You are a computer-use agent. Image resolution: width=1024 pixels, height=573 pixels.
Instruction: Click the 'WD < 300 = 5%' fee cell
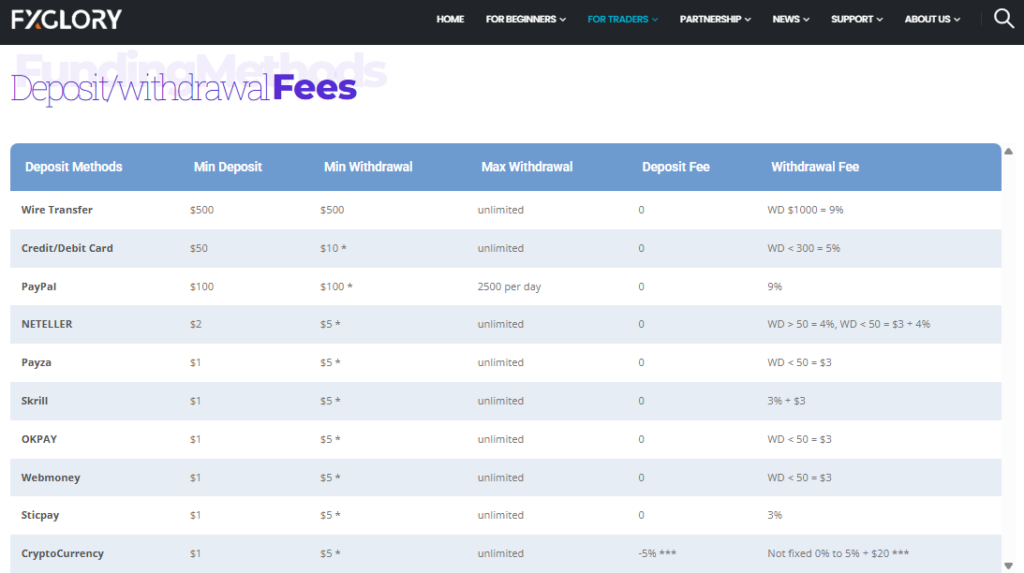(x=804, y=248)
